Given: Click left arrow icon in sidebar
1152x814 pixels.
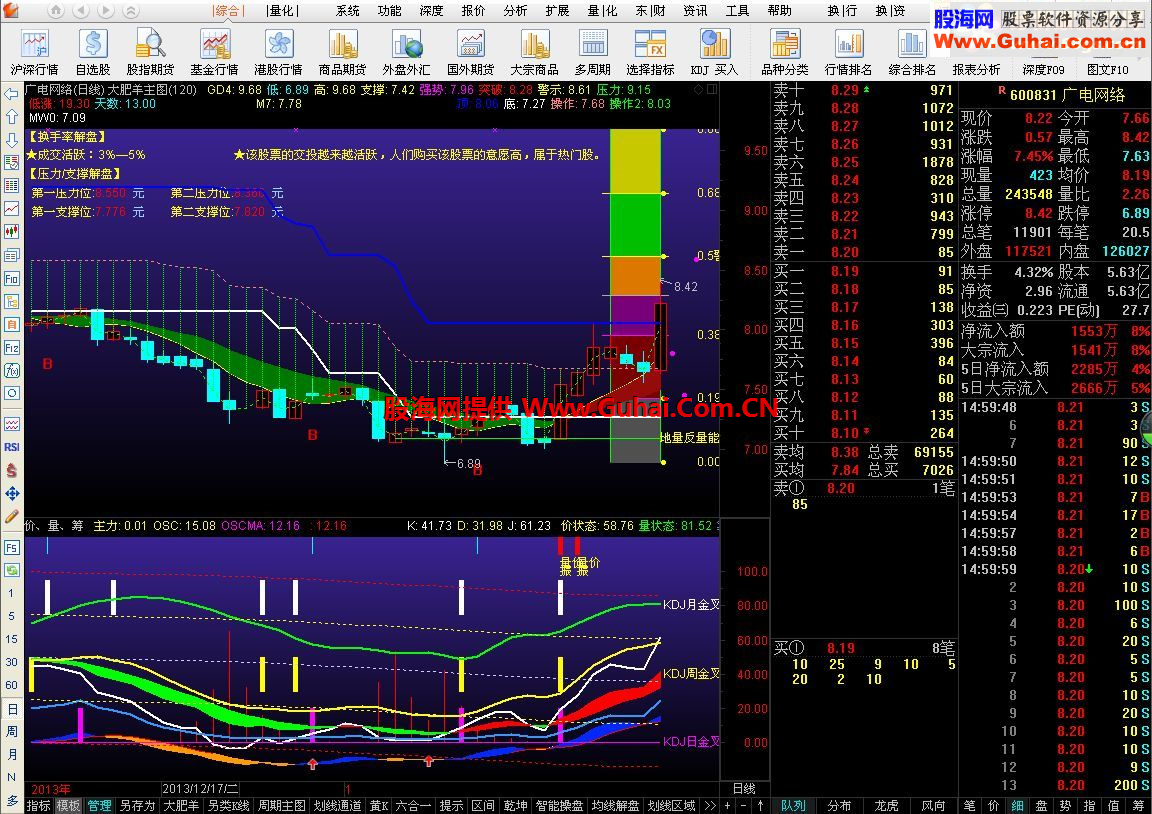Looking at the screenshot, I should [11, 94].
